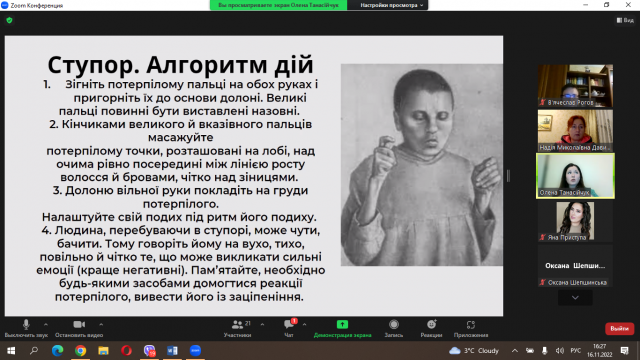640x360 pixels.
Task: Stop camera with Остановить видео button
Action: click(79, 329)
